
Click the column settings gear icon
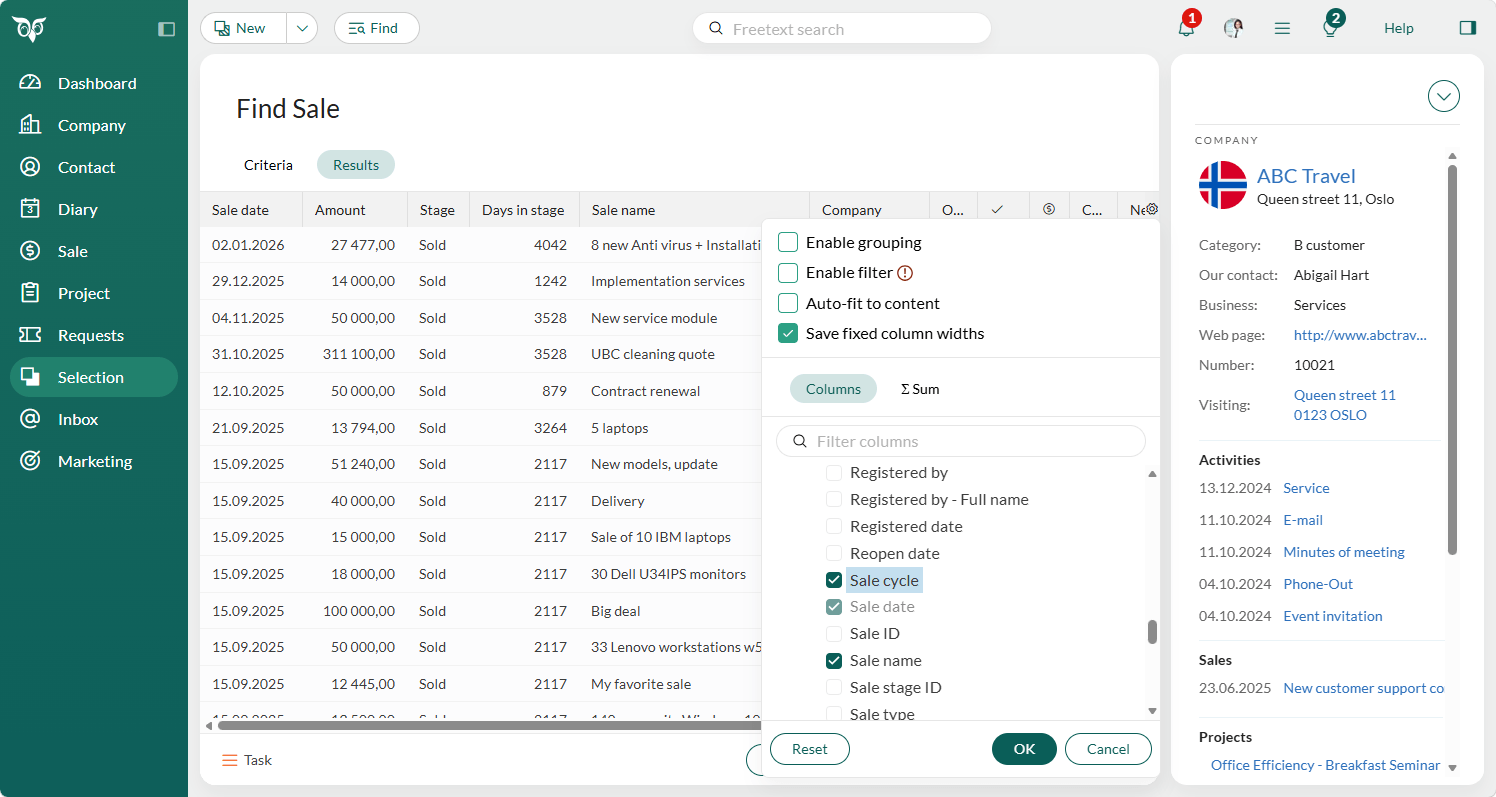[1152, 209]
